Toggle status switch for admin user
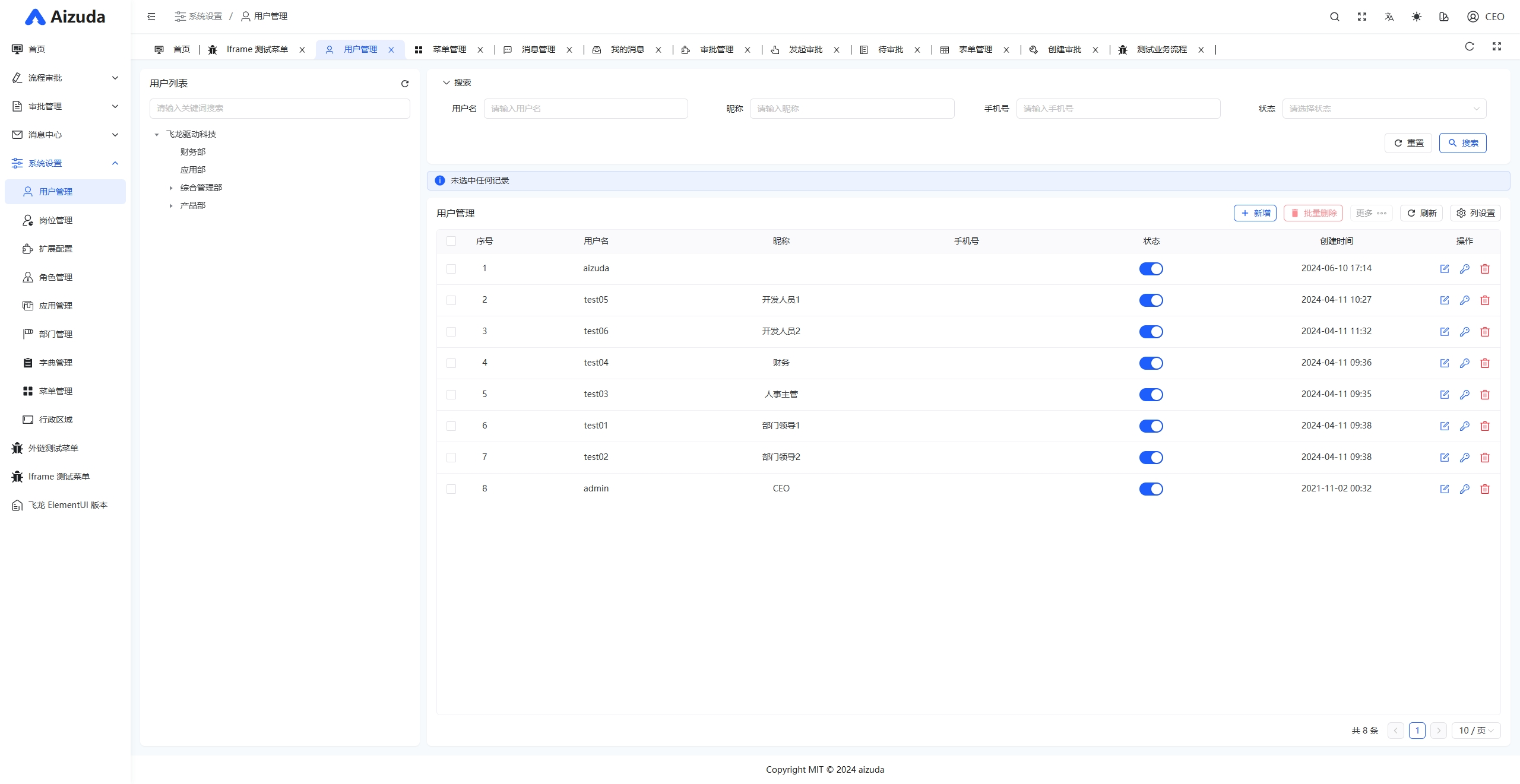The height and width of the screenshot is (784, 1520). click(x=1151, y=489)
